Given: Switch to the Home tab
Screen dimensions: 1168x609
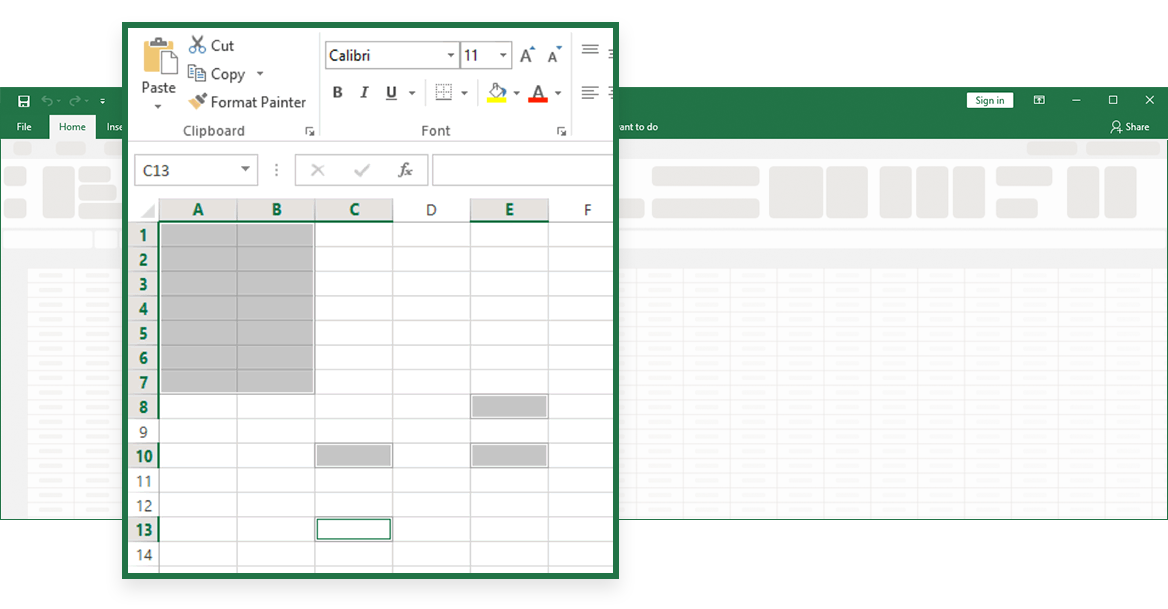Looking at the screenshot, I should 72,127.
